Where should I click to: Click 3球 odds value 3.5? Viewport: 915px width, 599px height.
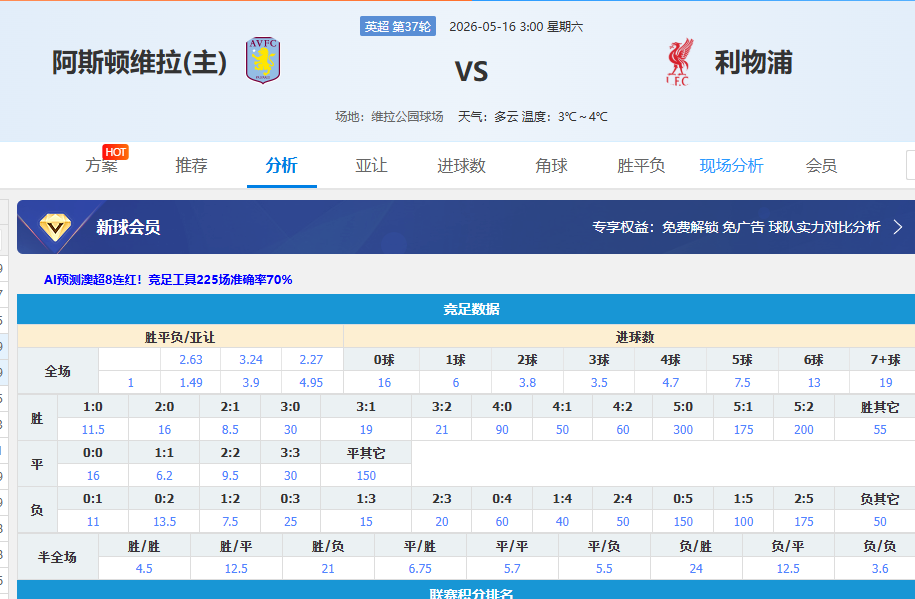click(x=599, y=382)
